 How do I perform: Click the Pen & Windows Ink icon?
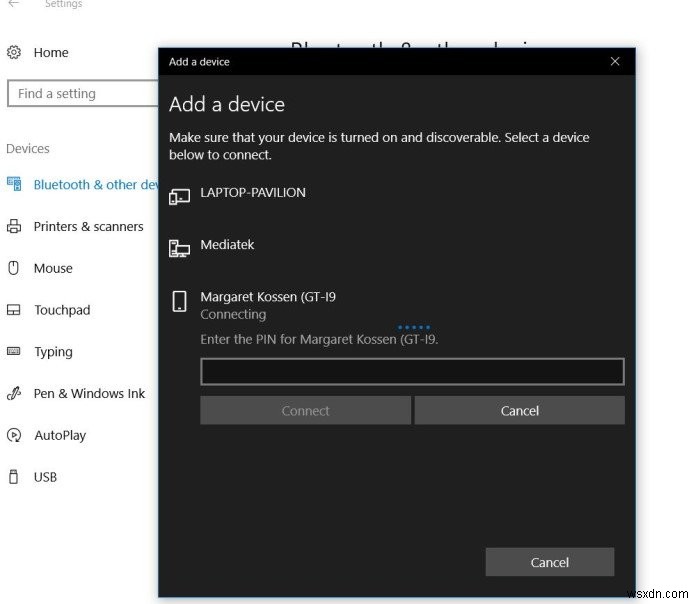pos(14,393)
